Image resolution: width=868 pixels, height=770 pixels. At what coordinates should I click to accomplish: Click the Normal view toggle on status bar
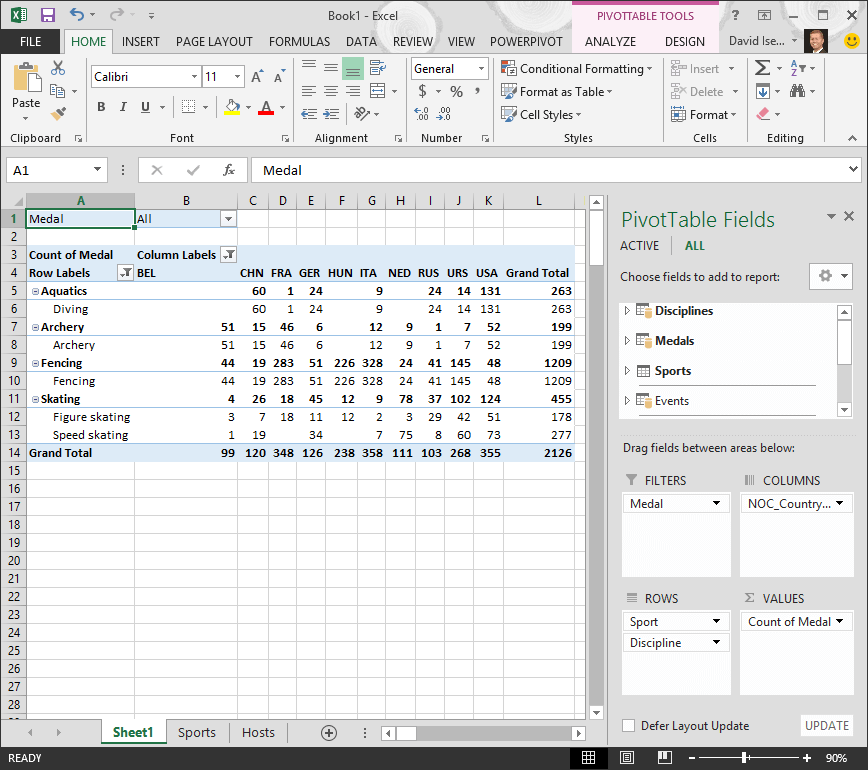pyautogui.click(x=588, y=758)
